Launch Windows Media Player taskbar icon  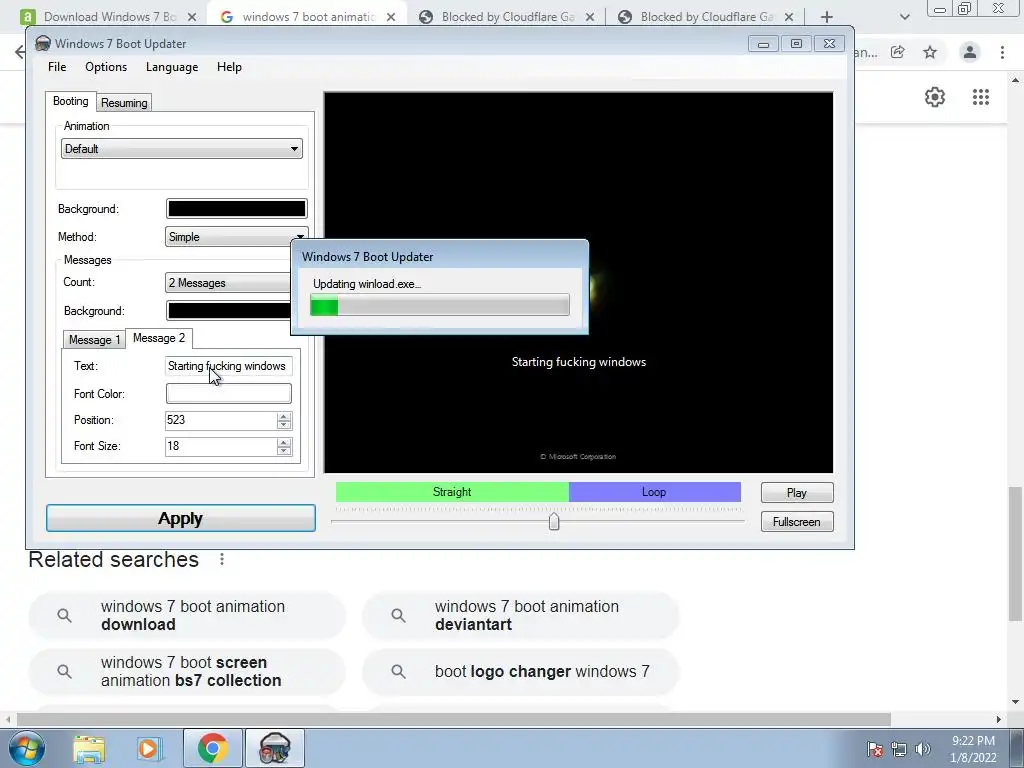[148, 748]
